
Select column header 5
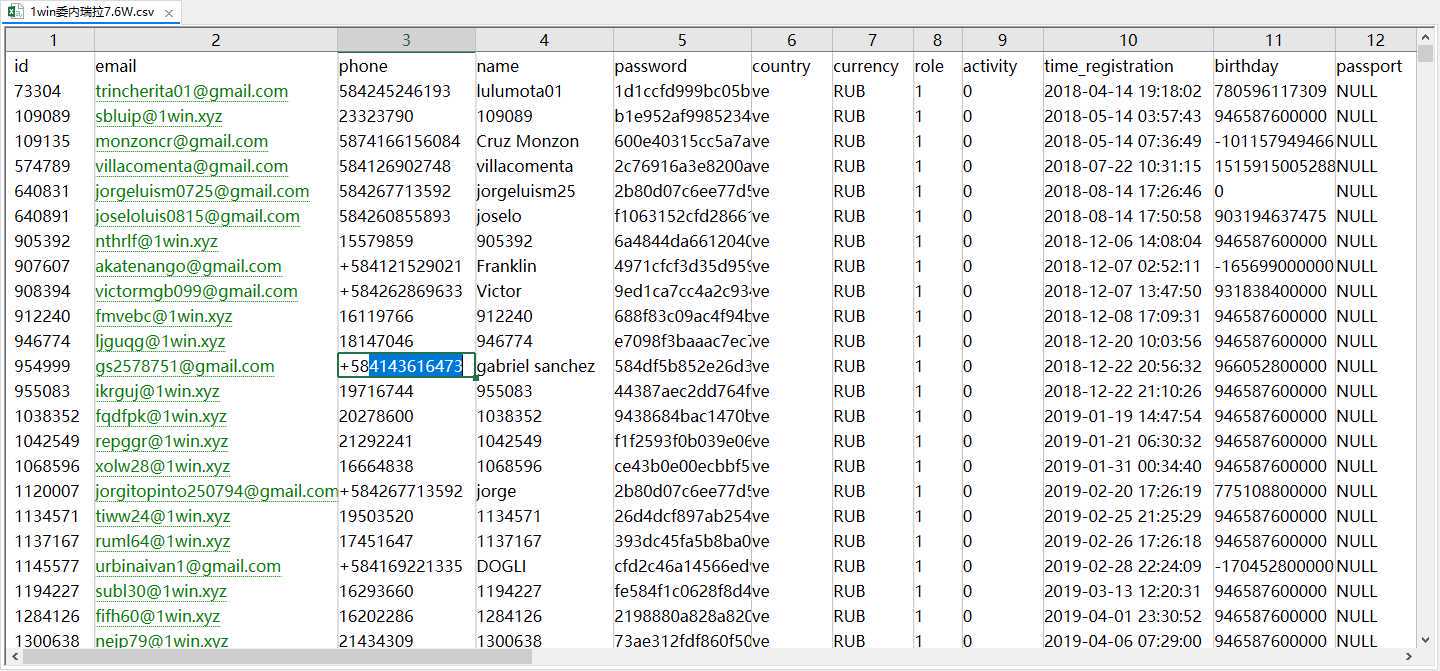(682, 40)
